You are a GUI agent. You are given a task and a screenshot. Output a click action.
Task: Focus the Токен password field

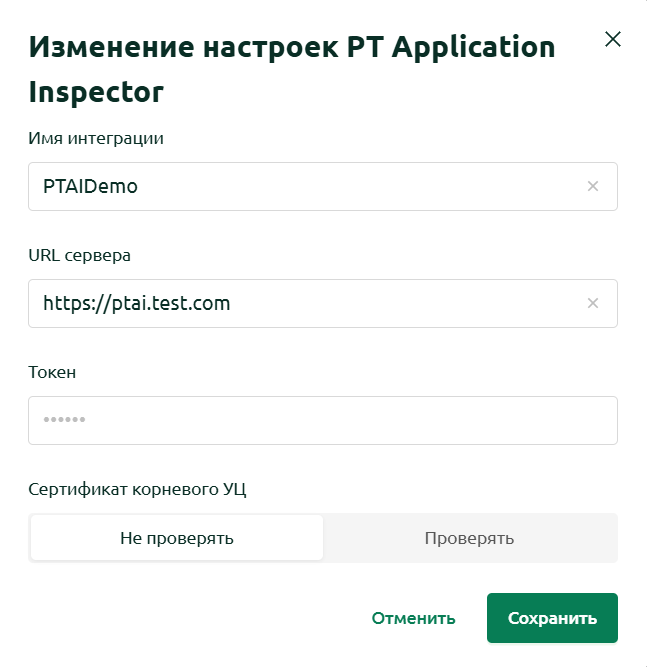click(x=323, y=420)
